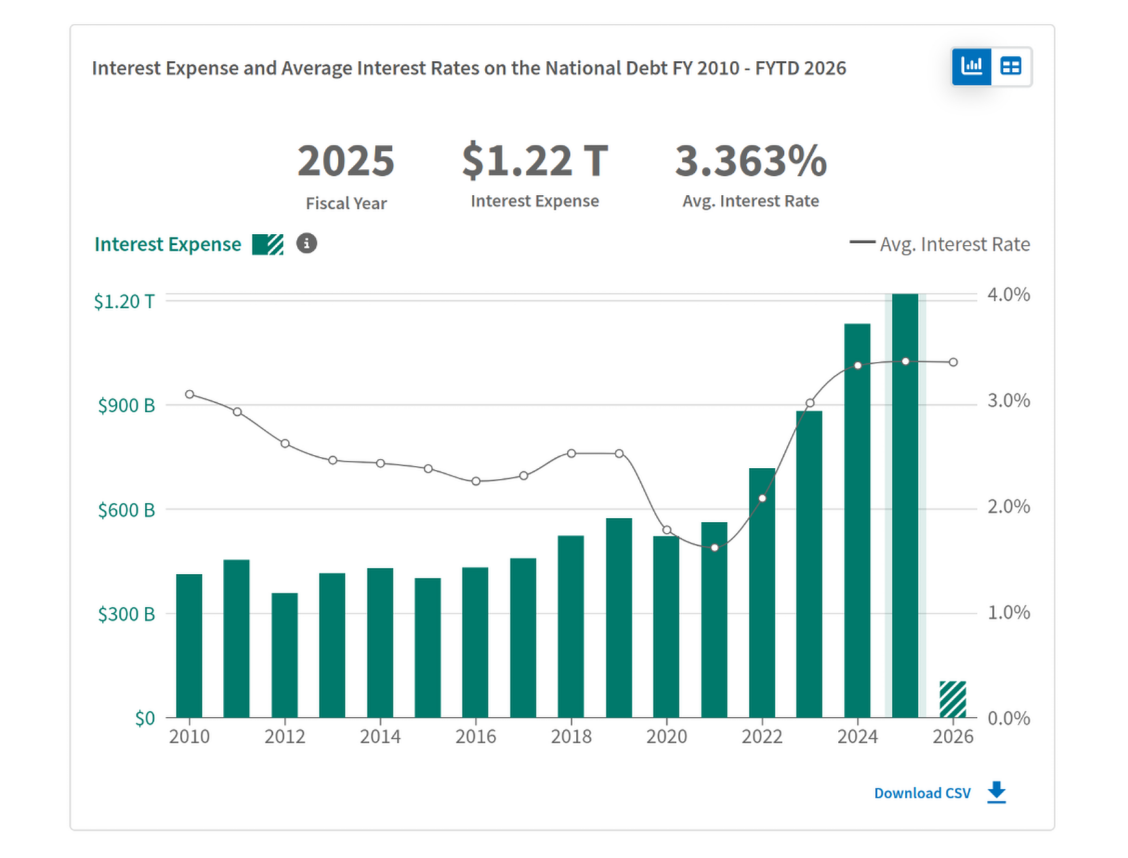
Task: Click the $600 B axis label
Action: 127,511
